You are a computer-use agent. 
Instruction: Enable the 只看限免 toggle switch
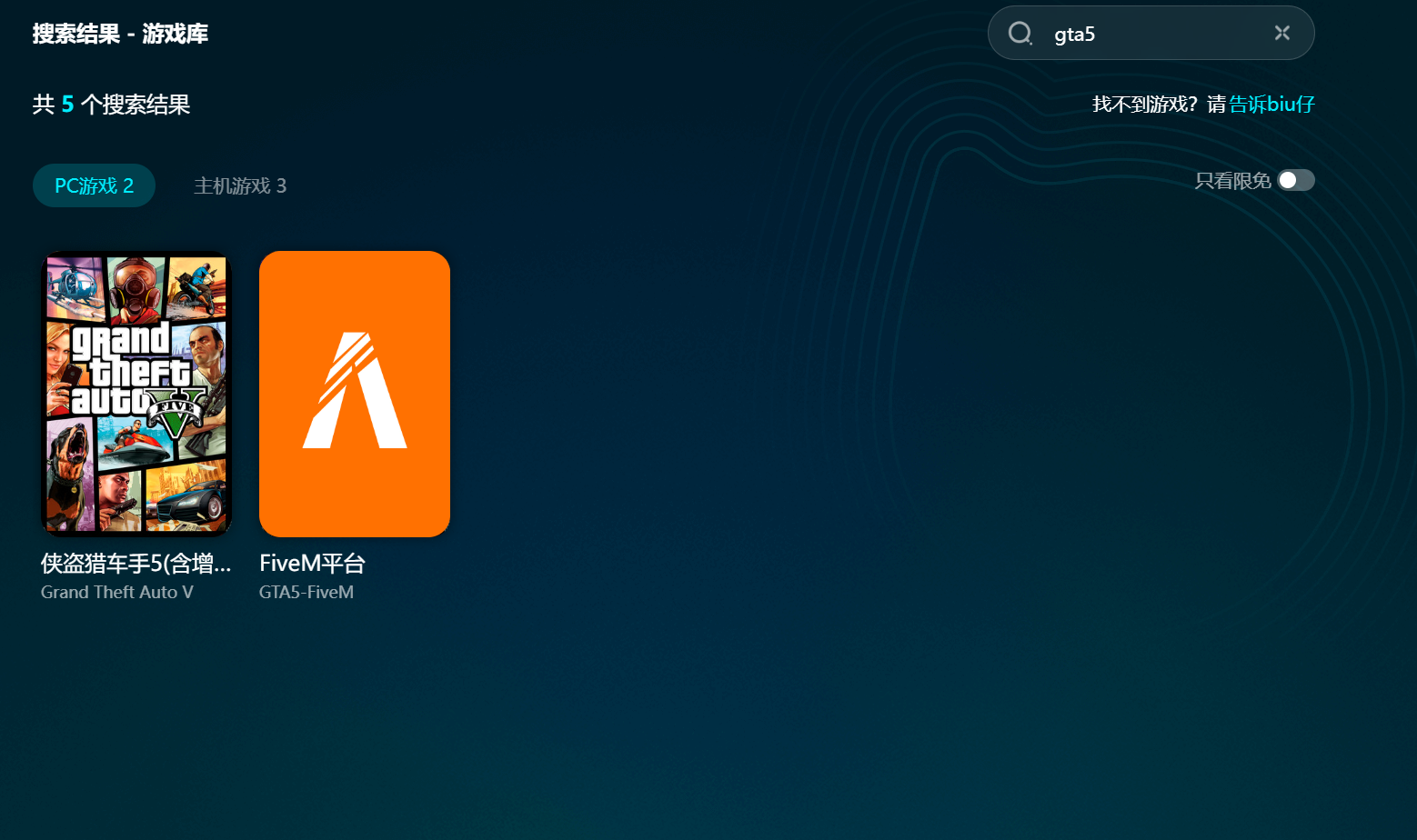coord(1295,181)
